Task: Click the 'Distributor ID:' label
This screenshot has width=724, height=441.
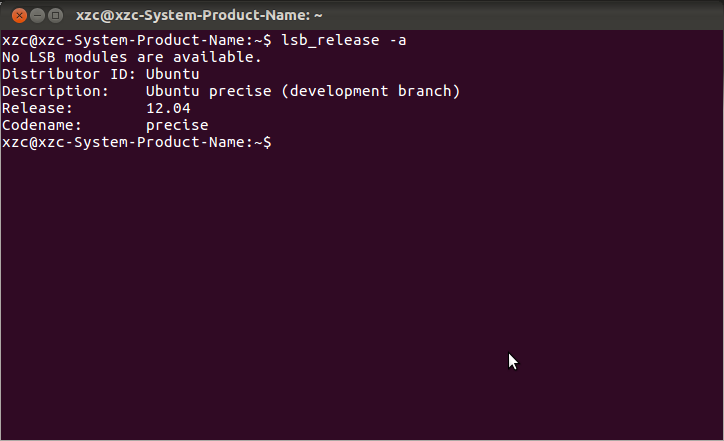Action: [x=68, y=74]
